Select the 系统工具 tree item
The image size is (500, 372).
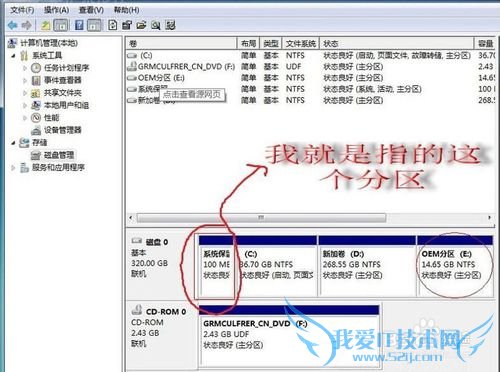47,56
